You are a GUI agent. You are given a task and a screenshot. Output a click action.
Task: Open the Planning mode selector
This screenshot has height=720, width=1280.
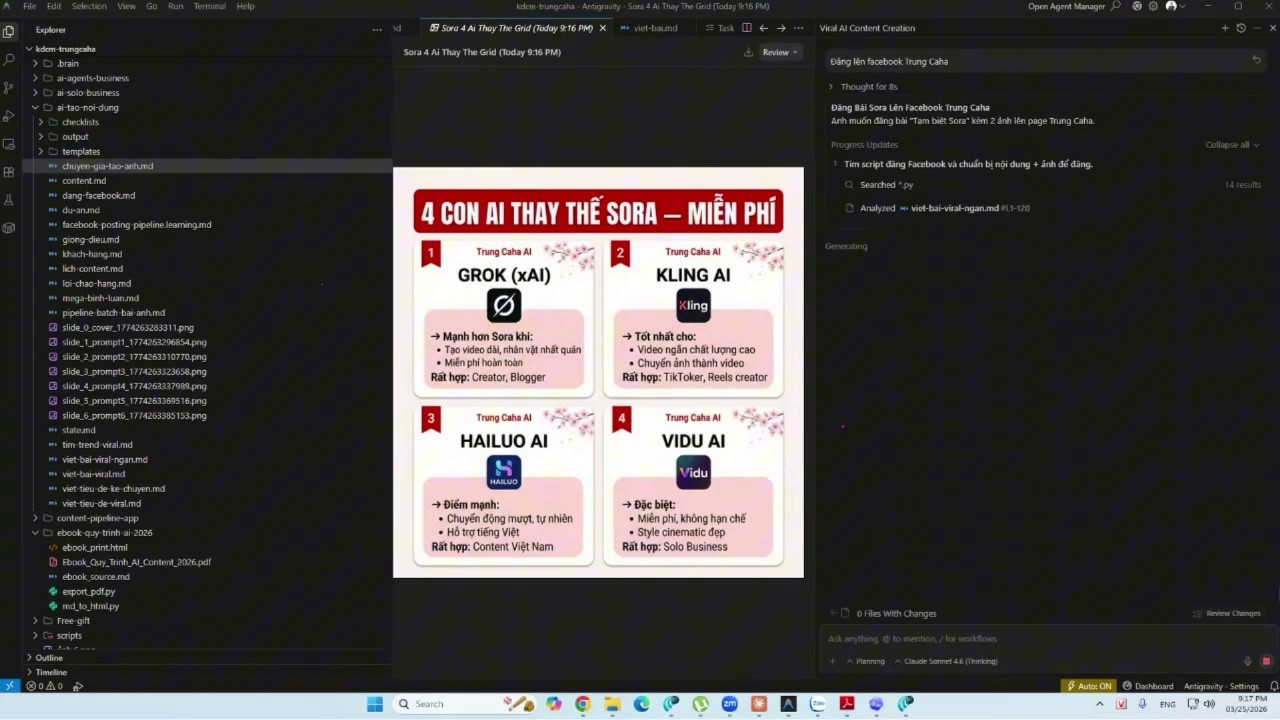[x=866, y=661]
